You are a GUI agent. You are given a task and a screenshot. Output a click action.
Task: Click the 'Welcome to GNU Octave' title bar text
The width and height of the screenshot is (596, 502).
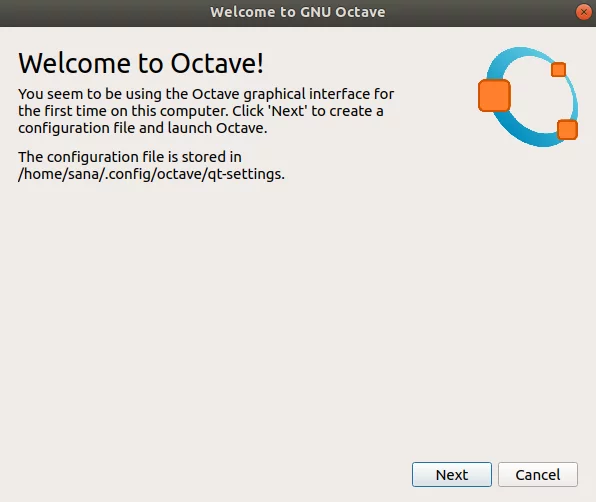[298, 12]
